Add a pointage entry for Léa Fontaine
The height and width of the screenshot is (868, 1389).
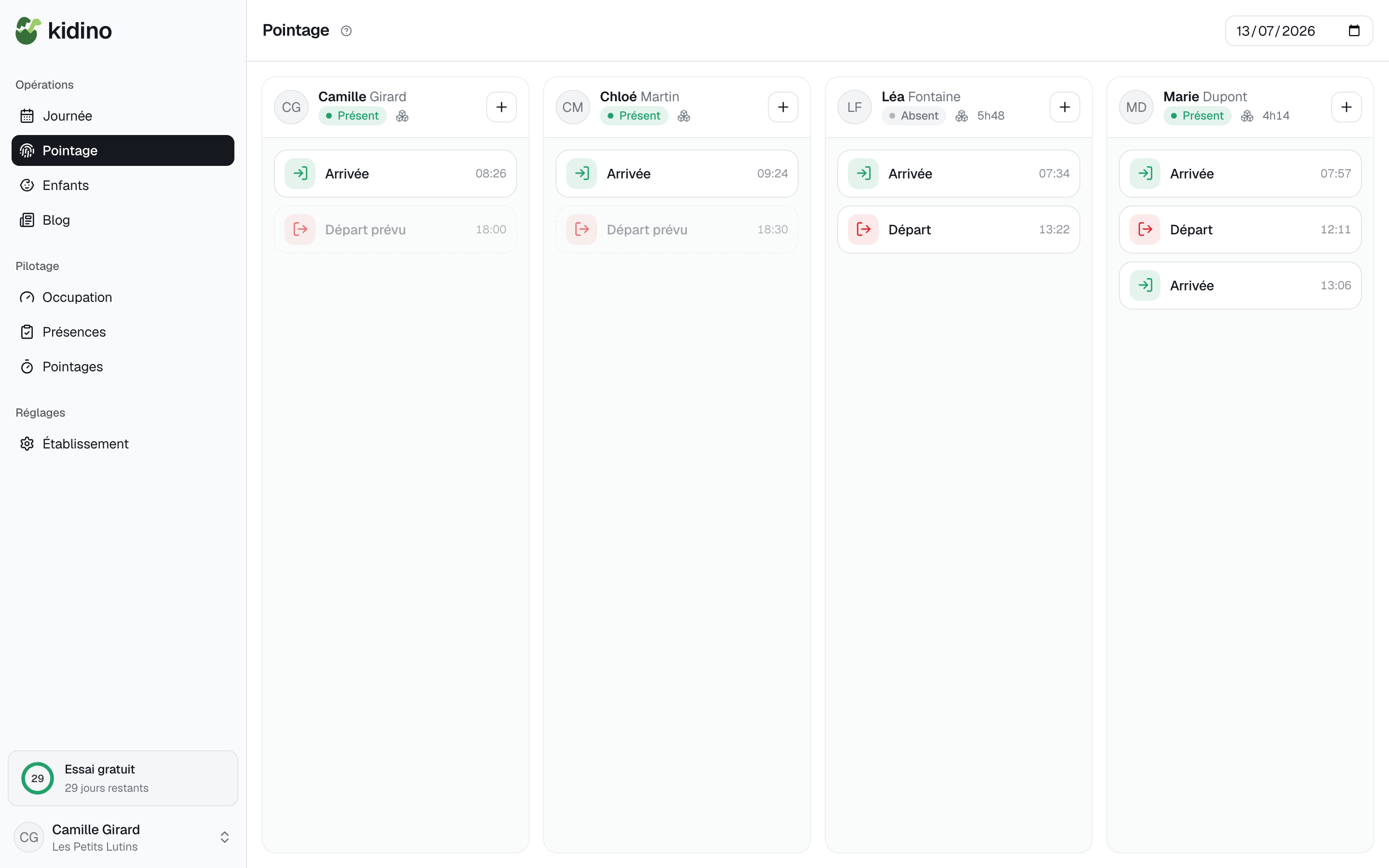[x=1065, y=108]
